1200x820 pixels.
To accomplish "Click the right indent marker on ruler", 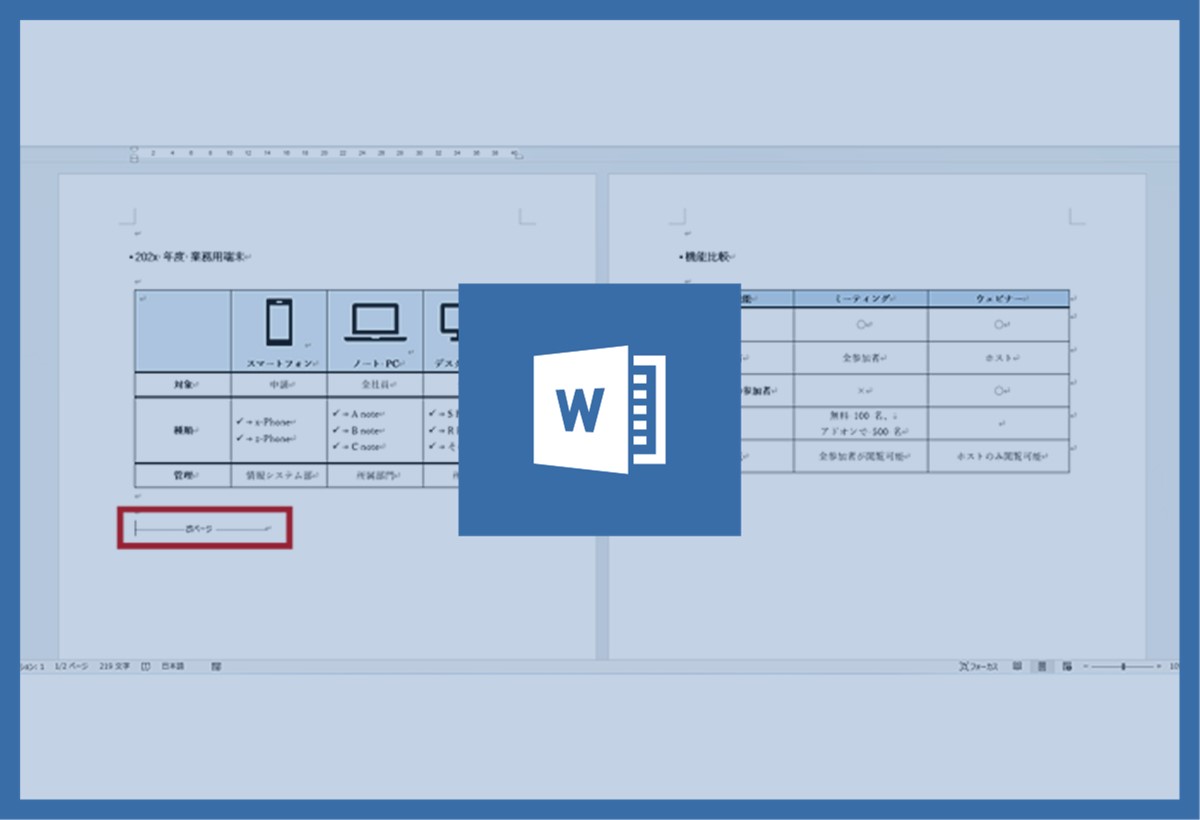I will [x=516, y=154].
